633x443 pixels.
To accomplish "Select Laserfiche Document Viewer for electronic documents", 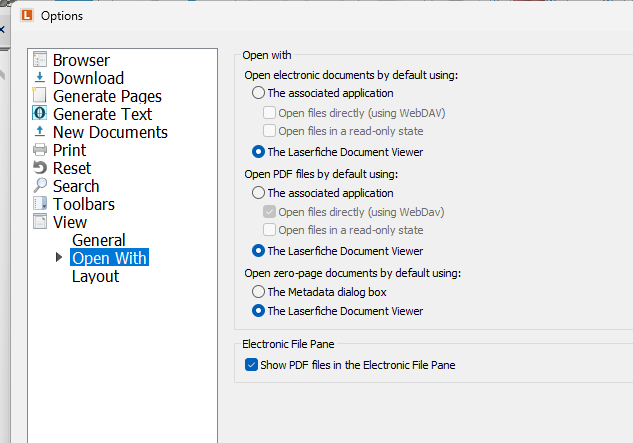I will pos(258,152).
